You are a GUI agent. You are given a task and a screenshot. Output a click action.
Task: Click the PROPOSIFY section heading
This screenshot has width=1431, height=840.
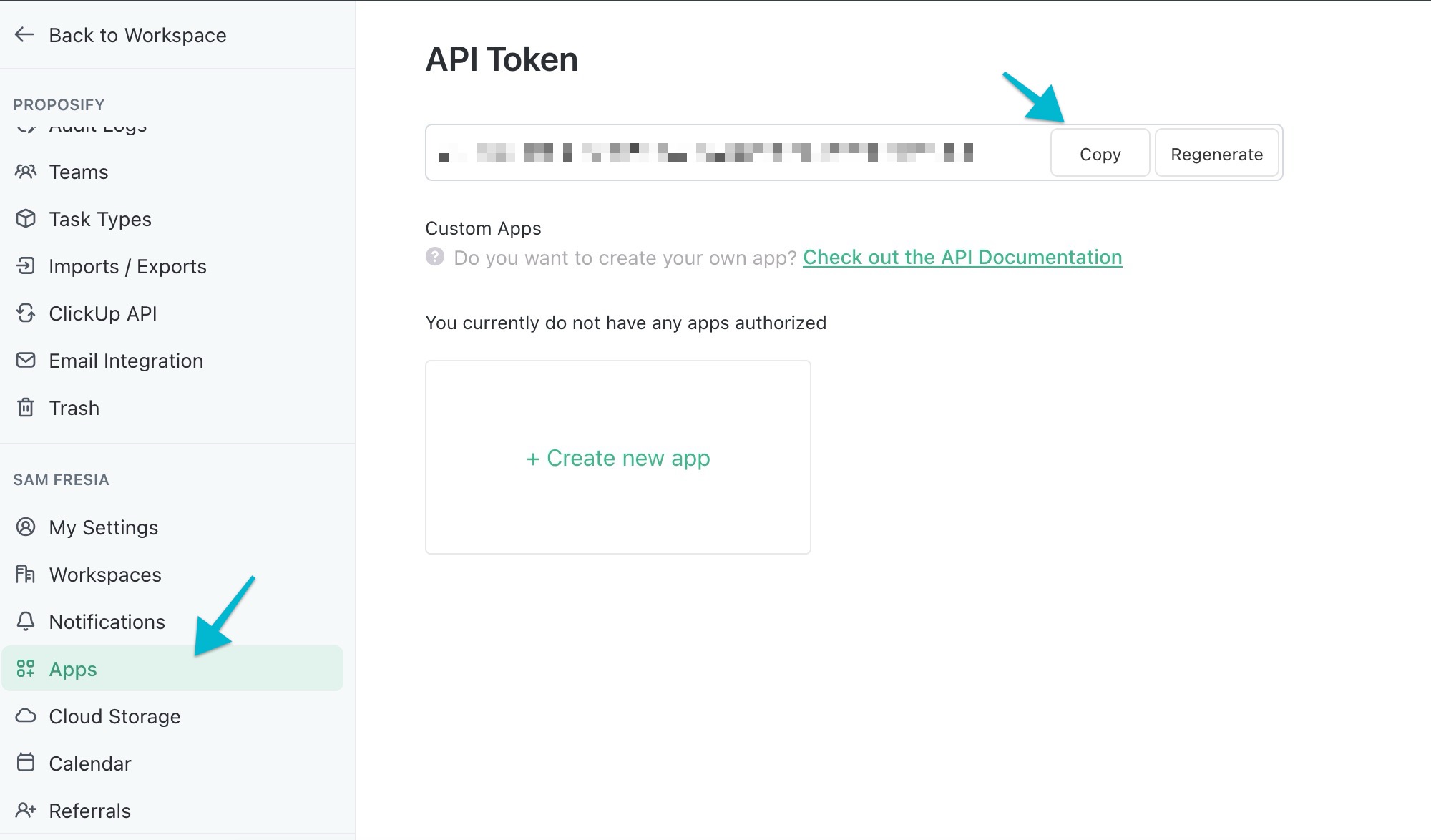tap(59, 105)
